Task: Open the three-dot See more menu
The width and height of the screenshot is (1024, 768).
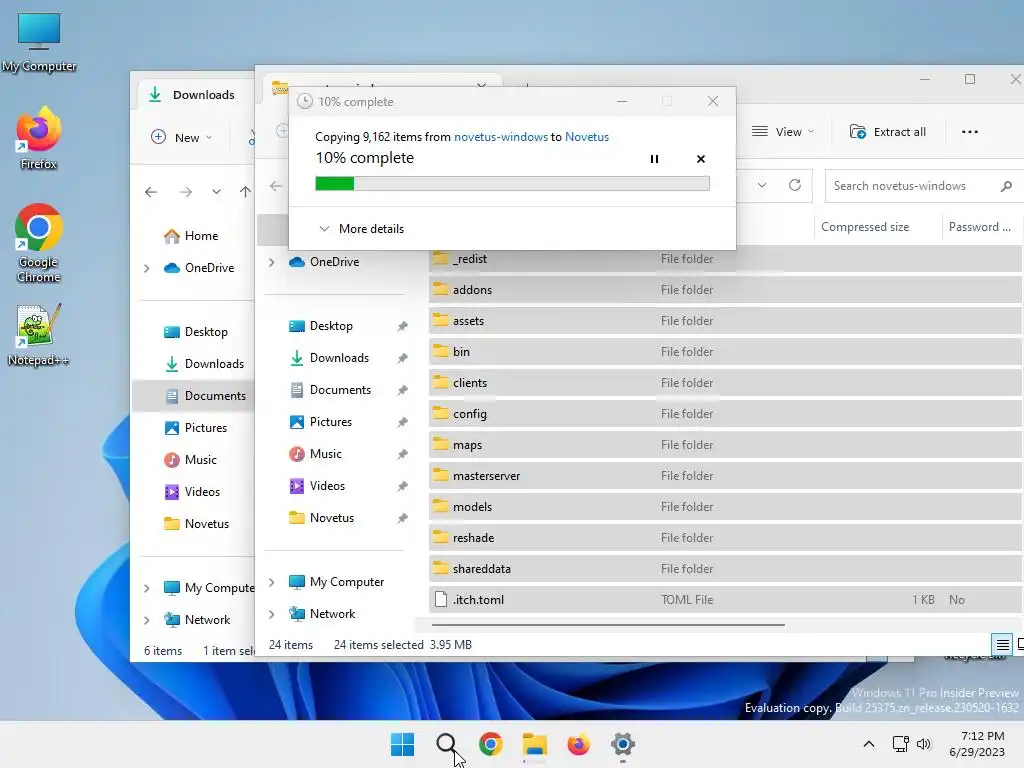Action: coord(970,132)
